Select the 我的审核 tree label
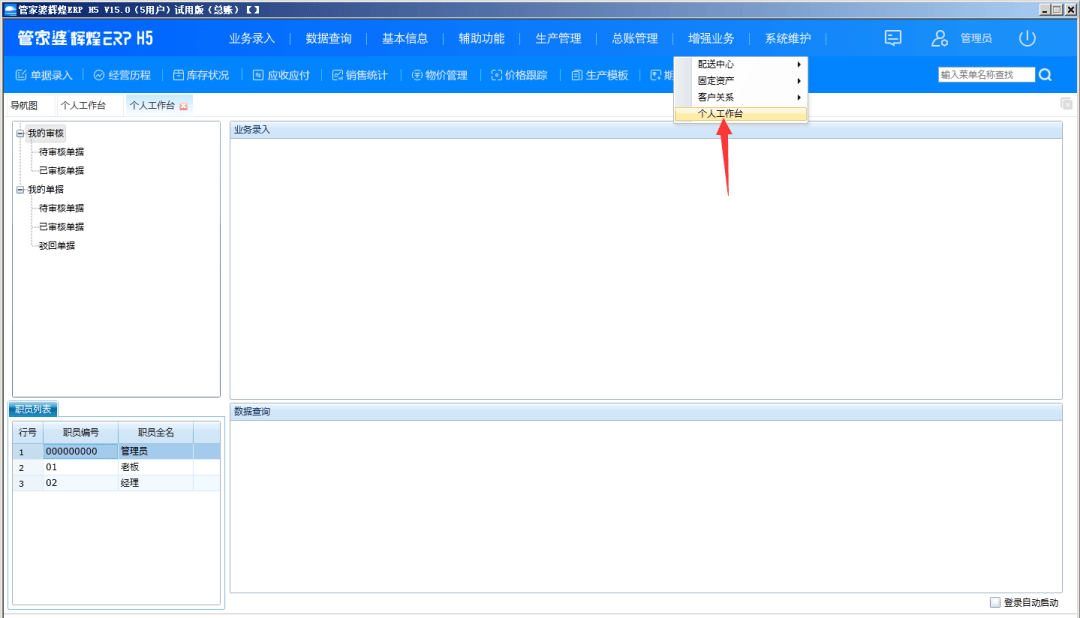This screenshot has height=618, width=1080. pos(45,133)
